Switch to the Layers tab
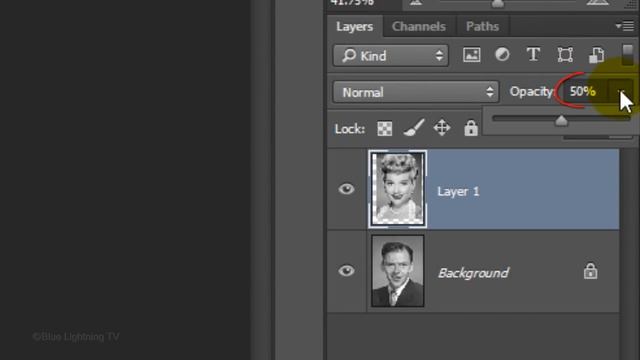640x360 pixels. click(x=355, y=27)
